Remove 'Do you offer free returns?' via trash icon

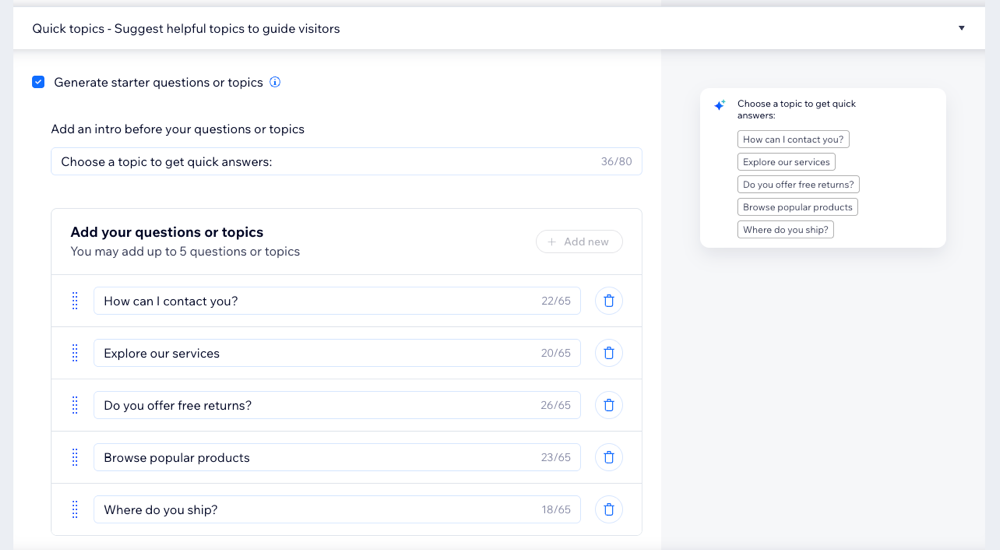click(609, 405)
